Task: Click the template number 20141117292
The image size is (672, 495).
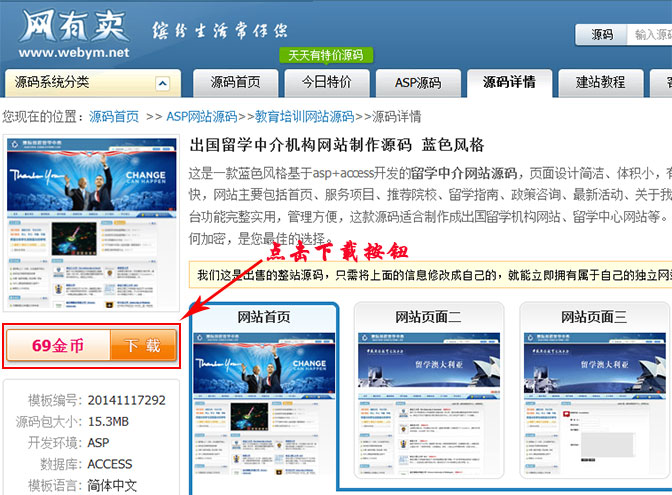Action: pyautogui.click(x=126, y=400)
